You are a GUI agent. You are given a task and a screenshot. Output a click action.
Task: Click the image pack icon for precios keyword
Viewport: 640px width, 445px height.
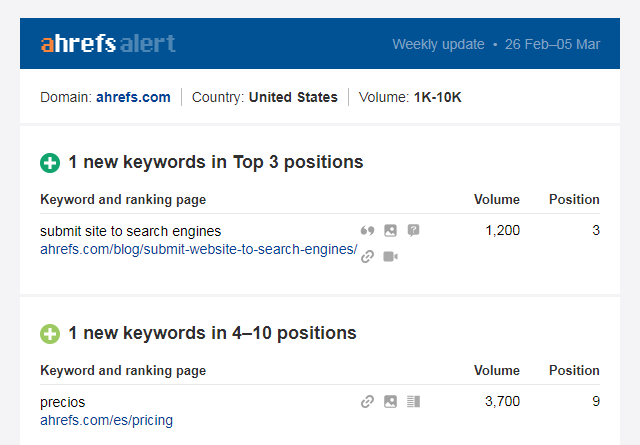click(x=391, y=402)
